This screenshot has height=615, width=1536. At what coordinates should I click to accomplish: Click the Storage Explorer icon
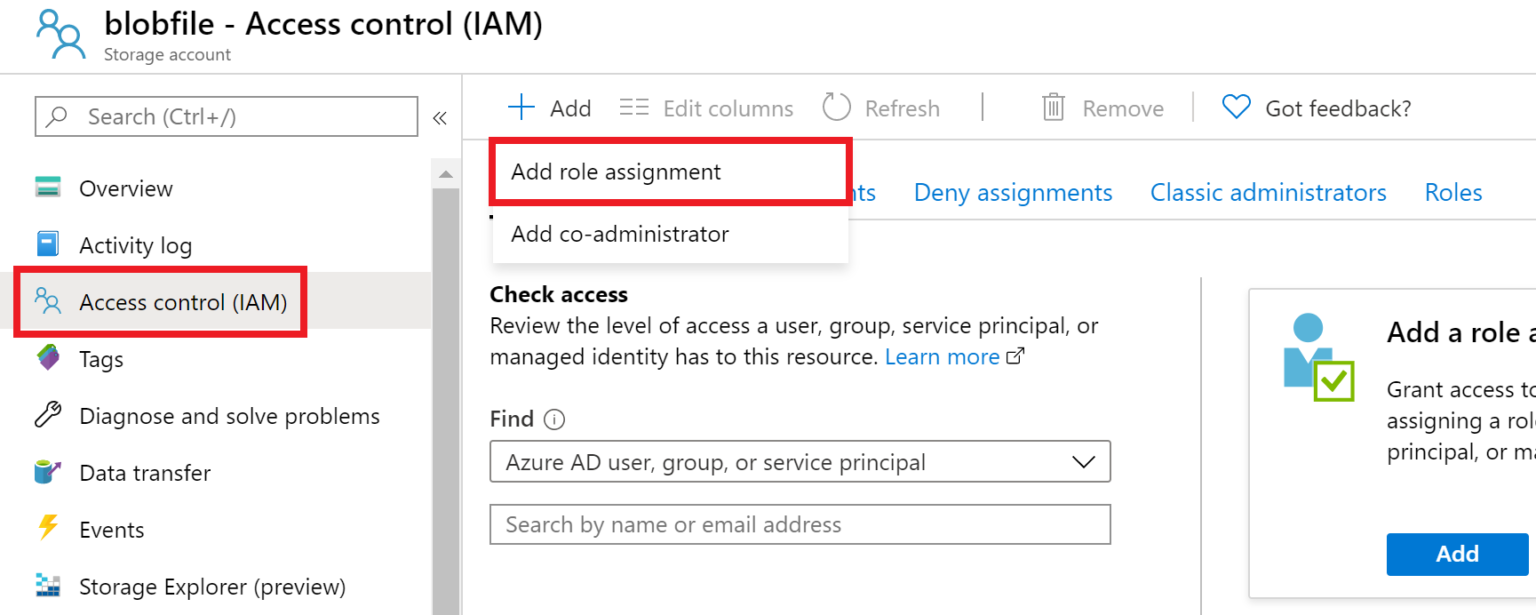(x=48, y=585)
